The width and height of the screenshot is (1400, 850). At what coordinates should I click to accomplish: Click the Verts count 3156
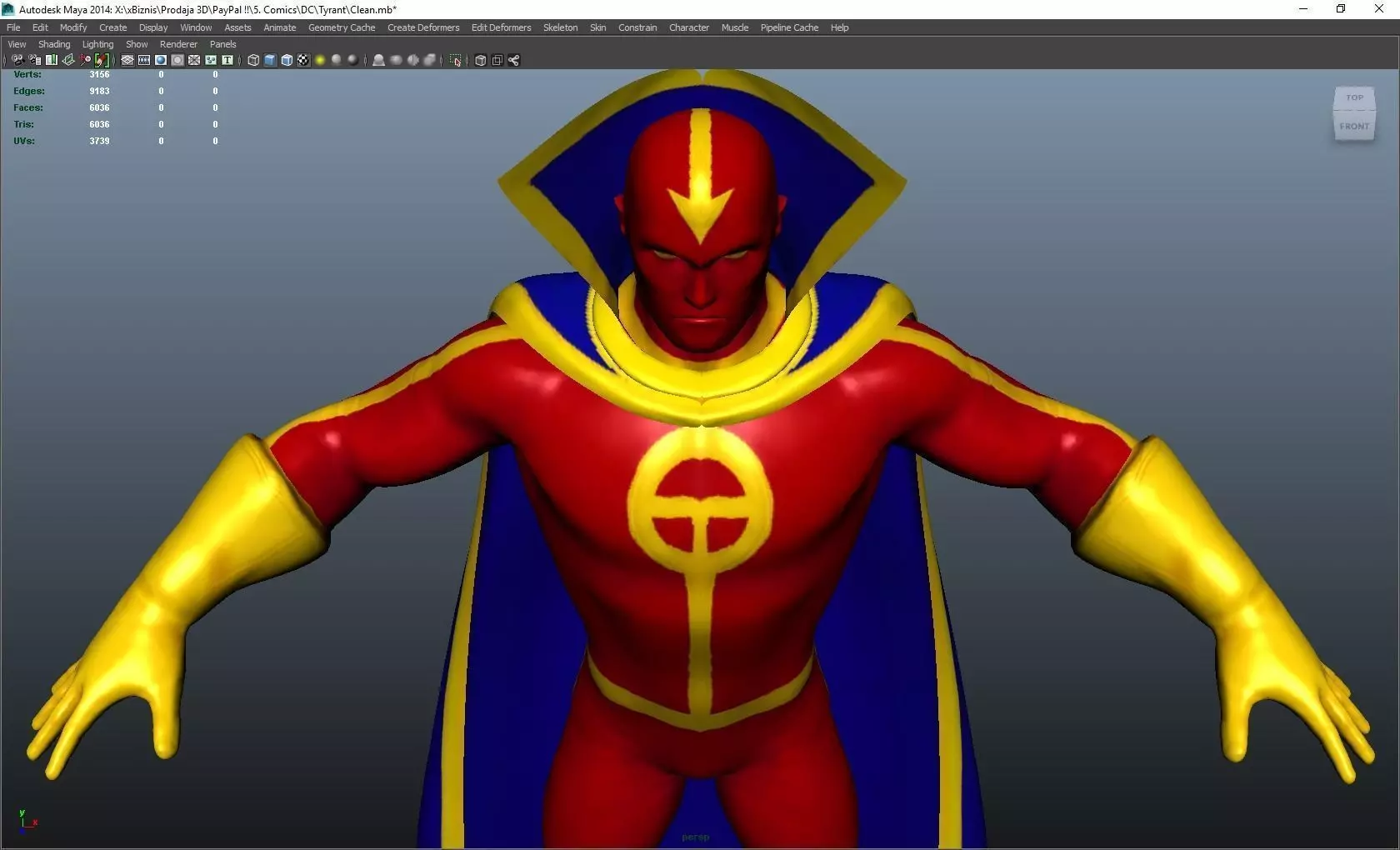tap(99, 74)
